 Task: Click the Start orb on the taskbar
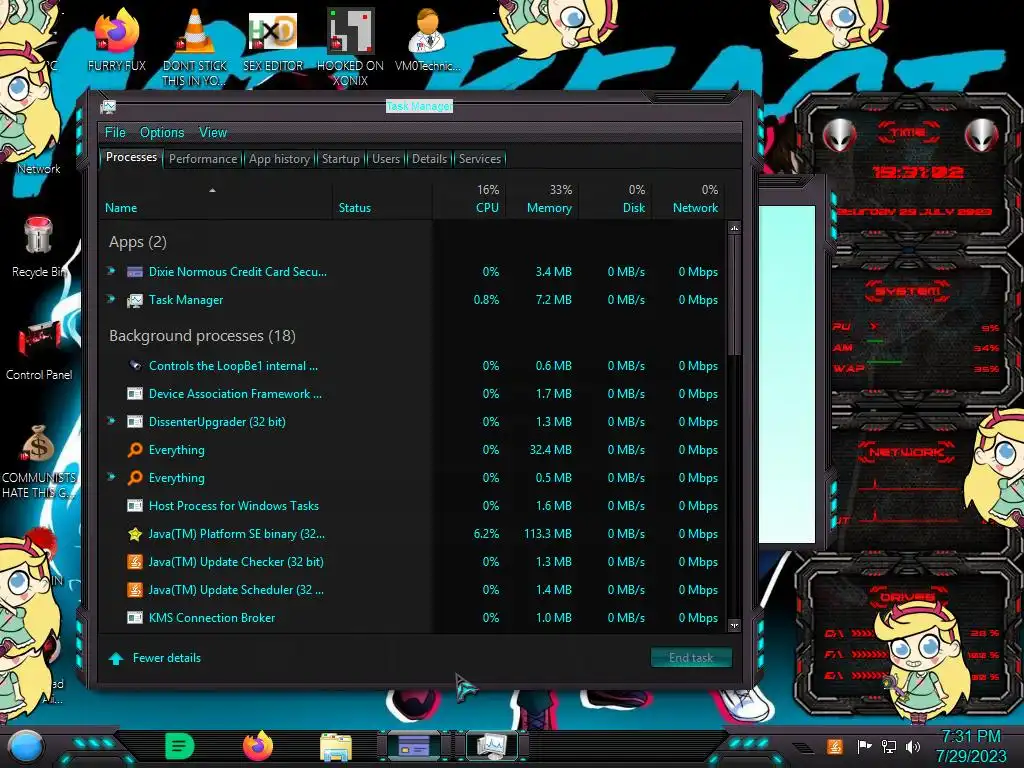(x=26, y=746)
